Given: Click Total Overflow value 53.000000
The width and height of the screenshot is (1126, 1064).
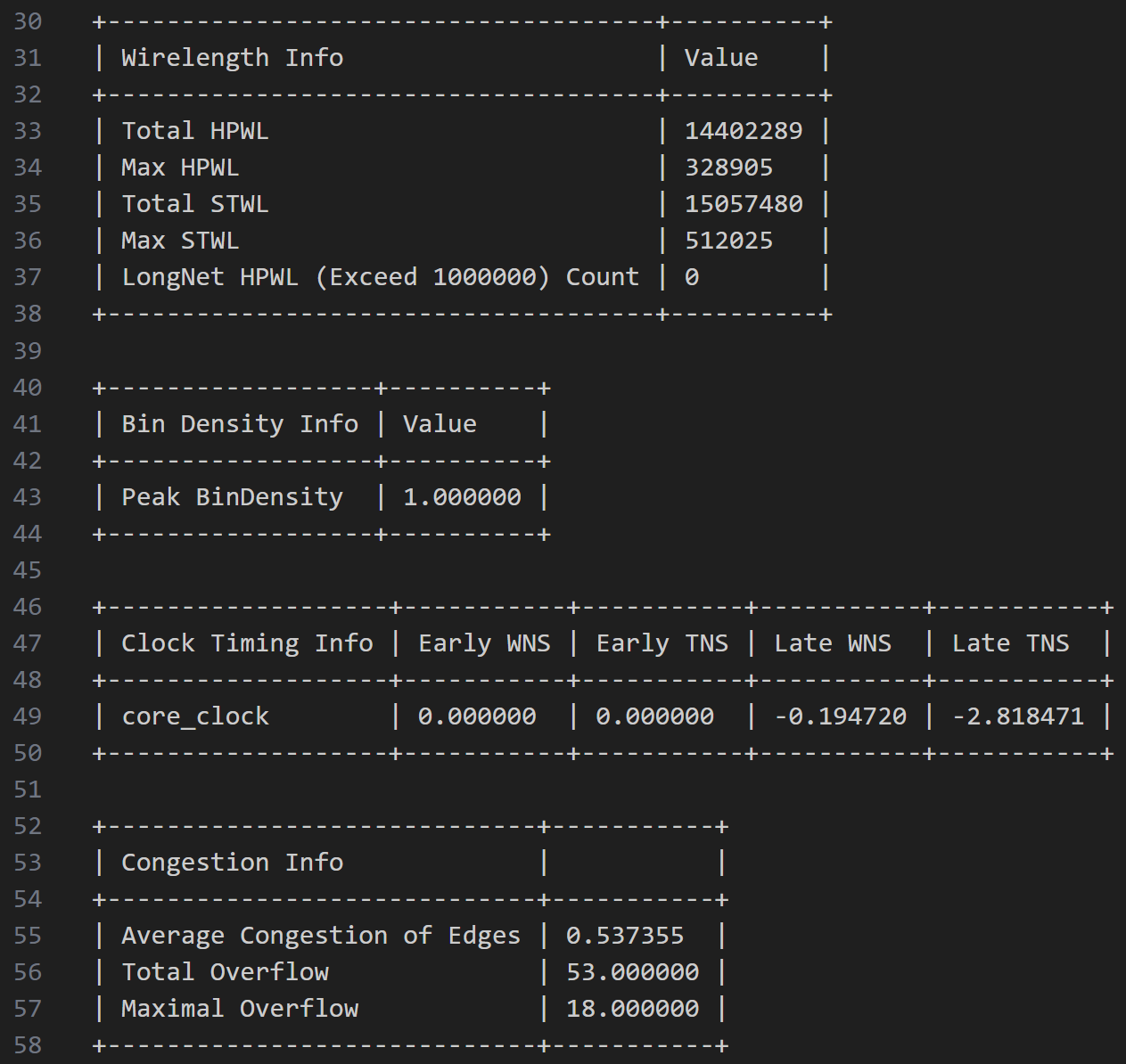Looking at the screenshot, I should 632,972.
